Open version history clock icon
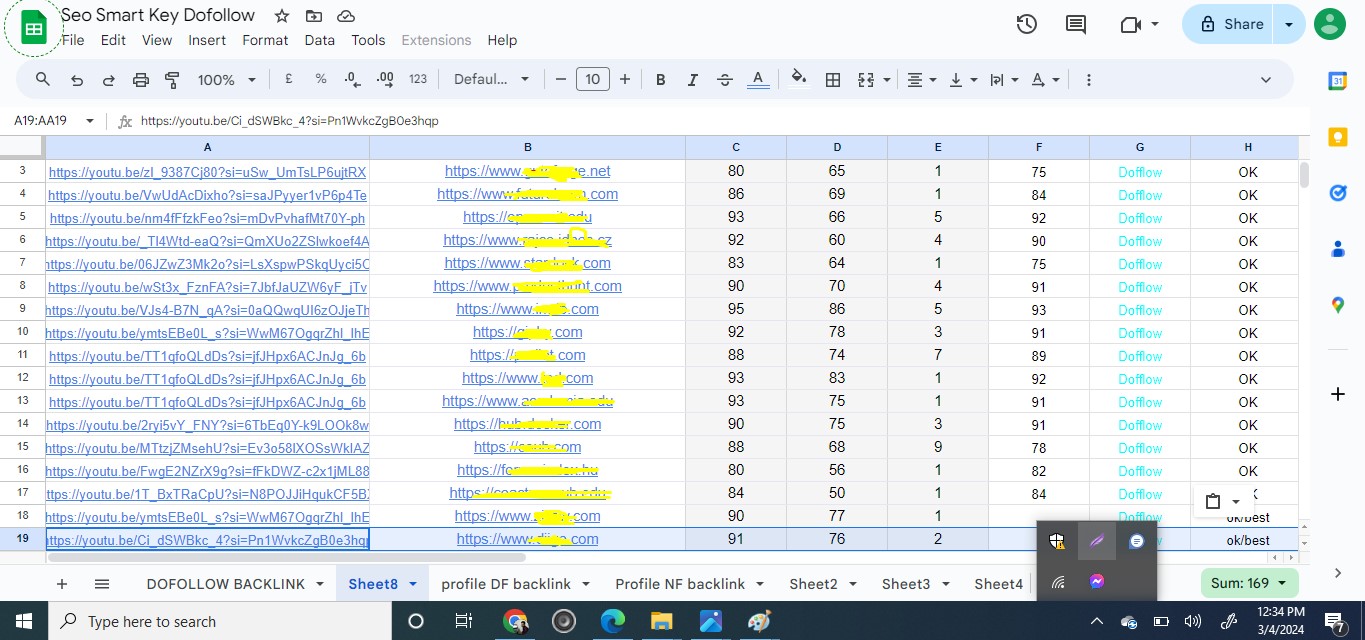1365x640 pixels. coord(1026,25)
